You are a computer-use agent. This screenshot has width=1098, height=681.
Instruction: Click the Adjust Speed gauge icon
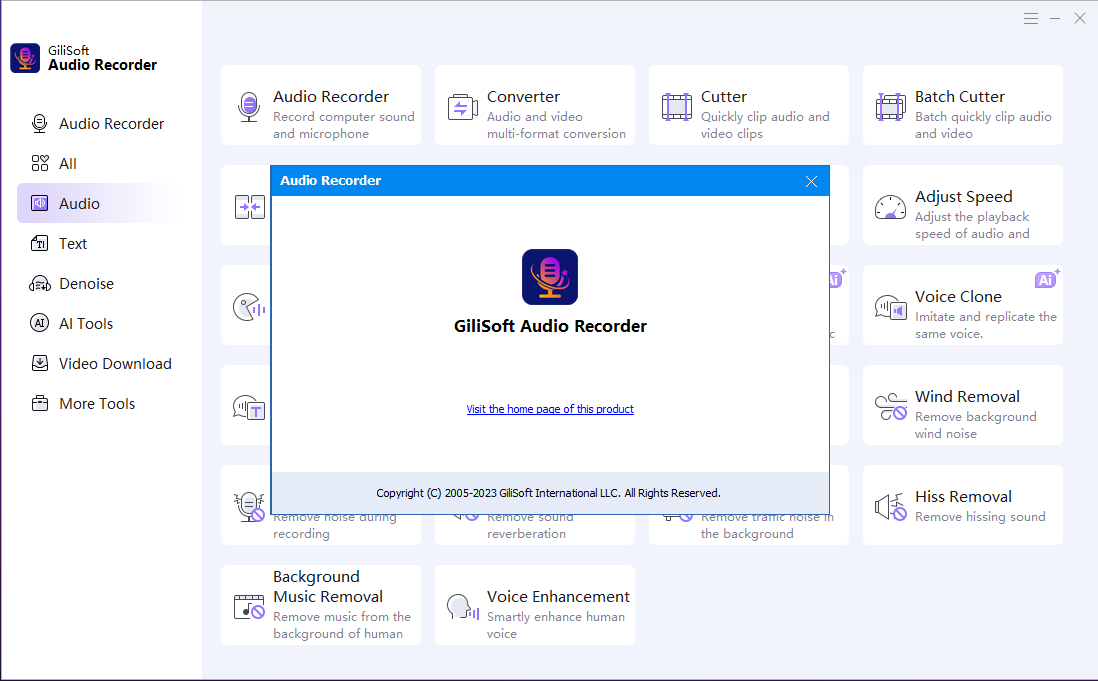(x=890, y=207)
